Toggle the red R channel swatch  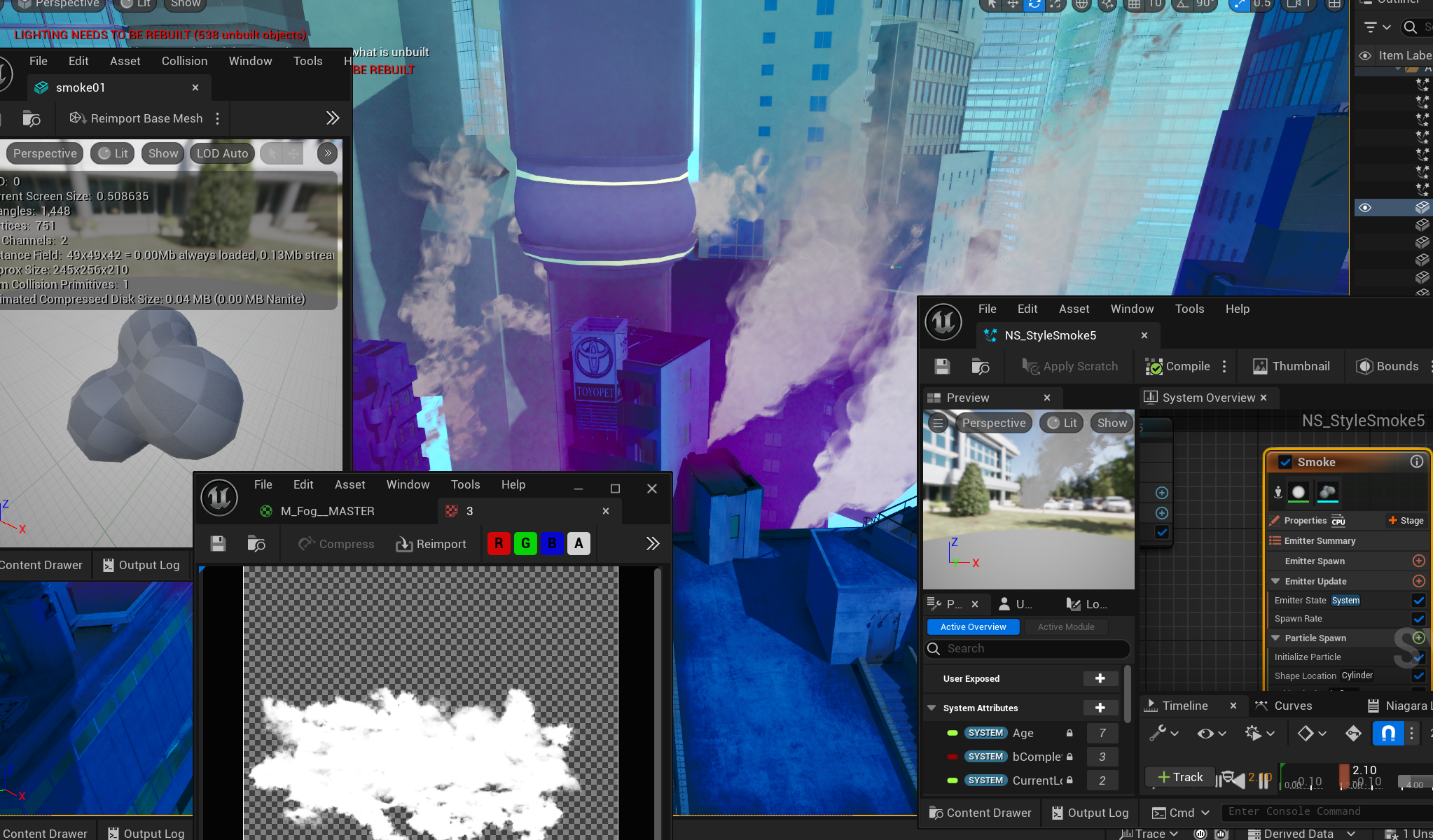pyautogui.click(x=499, y=543)
